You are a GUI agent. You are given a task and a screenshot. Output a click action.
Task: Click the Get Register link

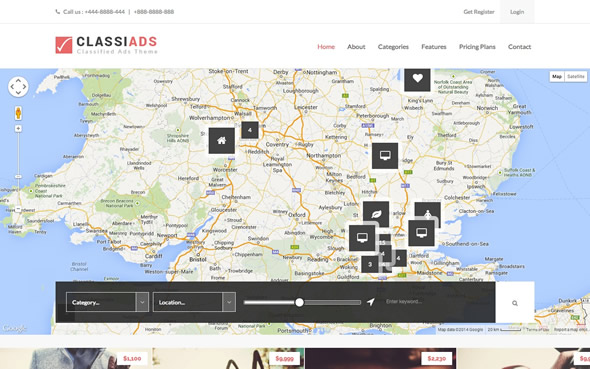pos(479,12)
